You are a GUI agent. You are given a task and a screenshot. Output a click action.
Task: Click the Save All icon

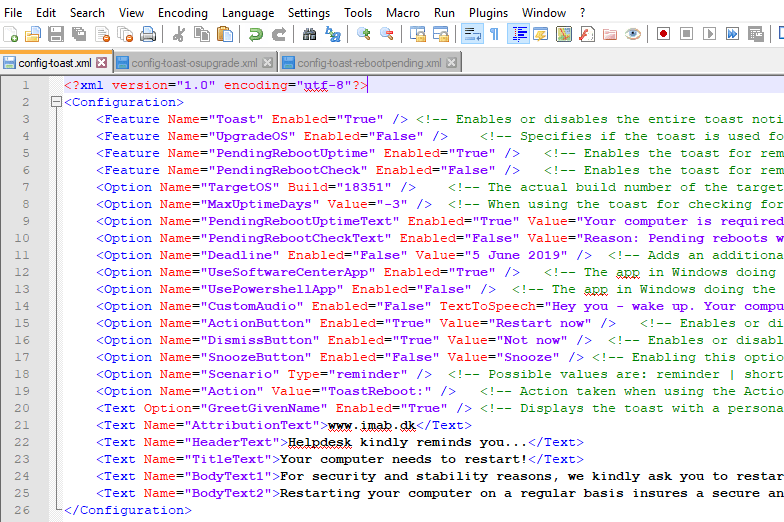[x=78, y=34]
